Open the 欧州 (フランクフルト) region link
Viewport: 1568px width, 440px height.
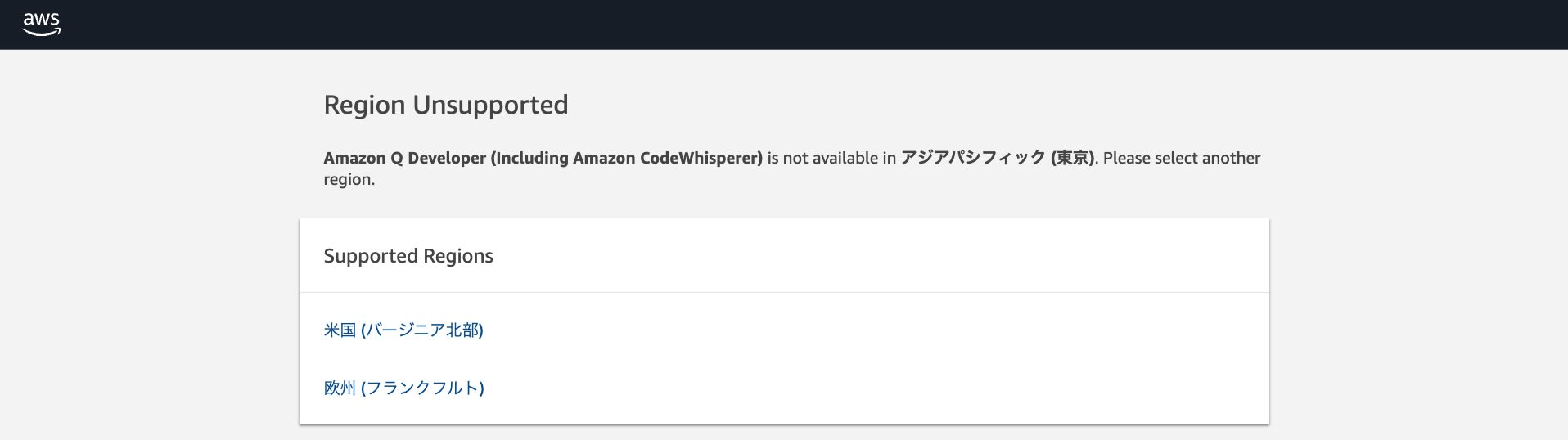(x=404, y=388)
